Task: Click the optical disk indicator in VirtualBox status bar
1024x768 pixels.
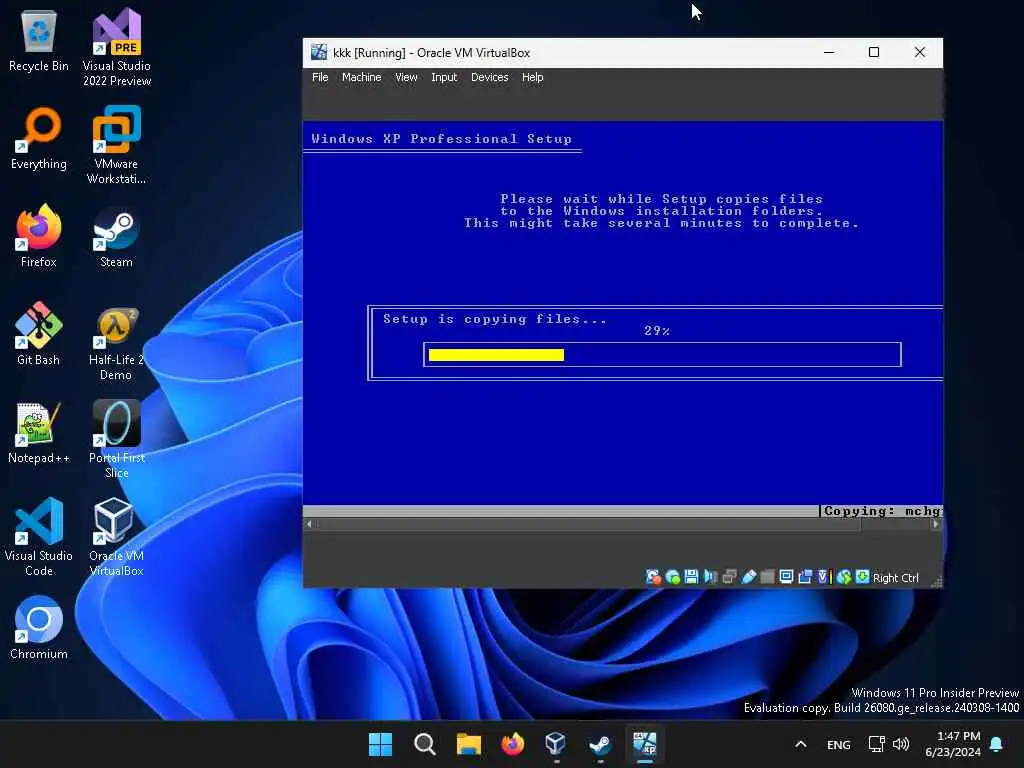Action: (x=673, y=577)
